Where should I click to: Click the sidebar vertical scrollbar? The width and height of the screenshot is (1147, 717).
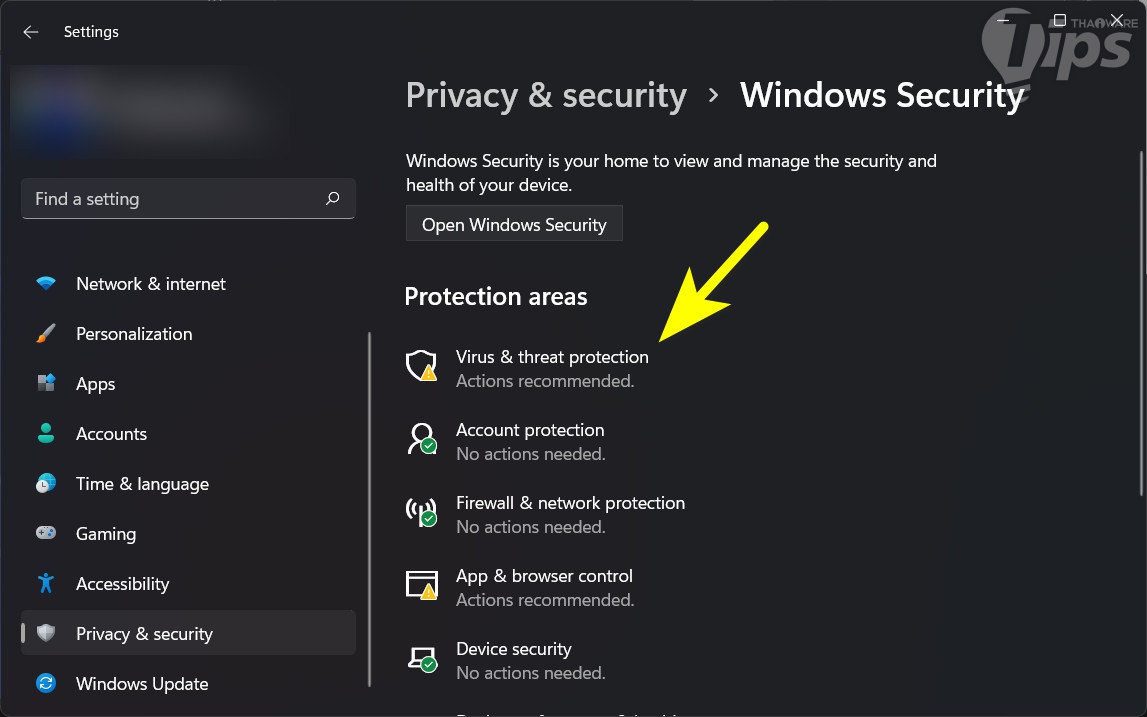tap(370, 510)
